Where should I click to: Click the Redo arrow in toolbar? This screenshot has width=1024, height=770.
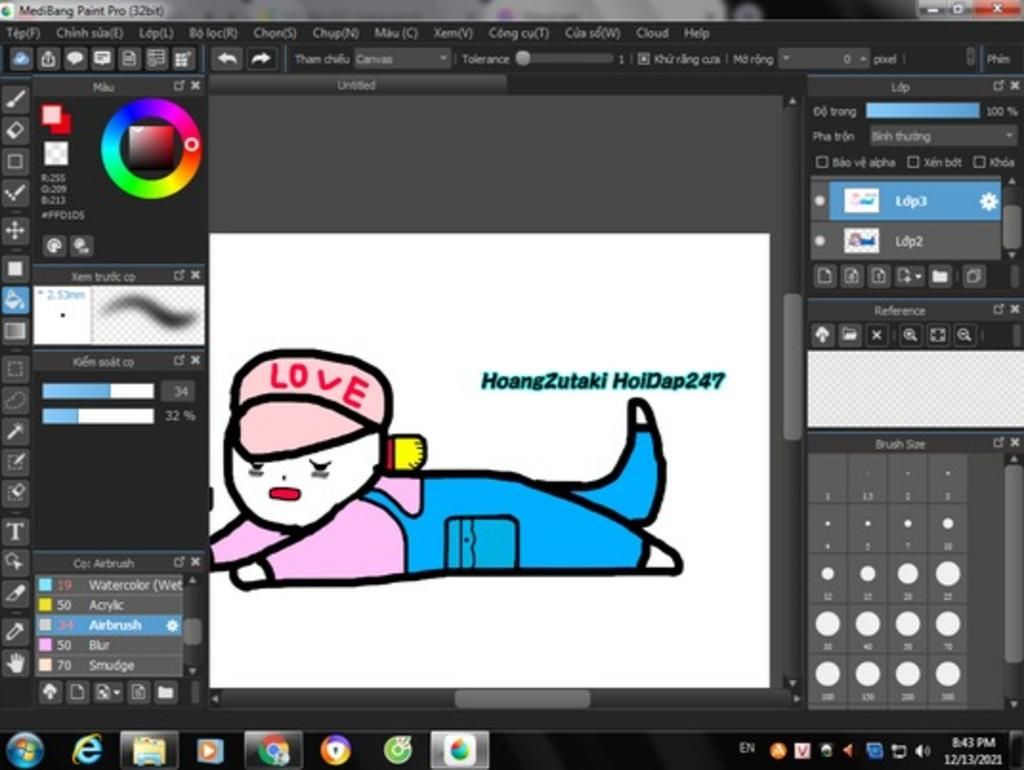[x=261, y=59]
